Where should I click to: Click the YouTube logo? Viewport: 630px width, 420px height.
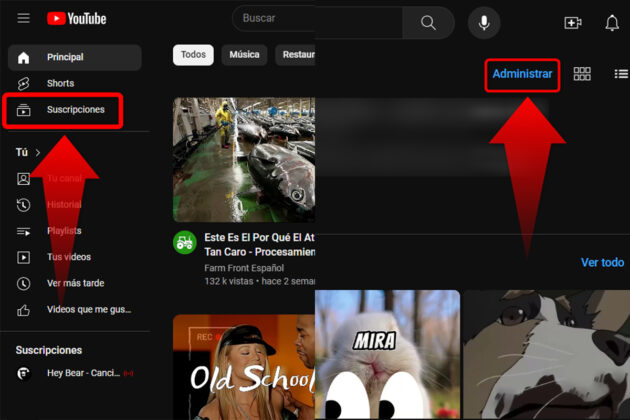pyautogui.click(x=76, y=18)
